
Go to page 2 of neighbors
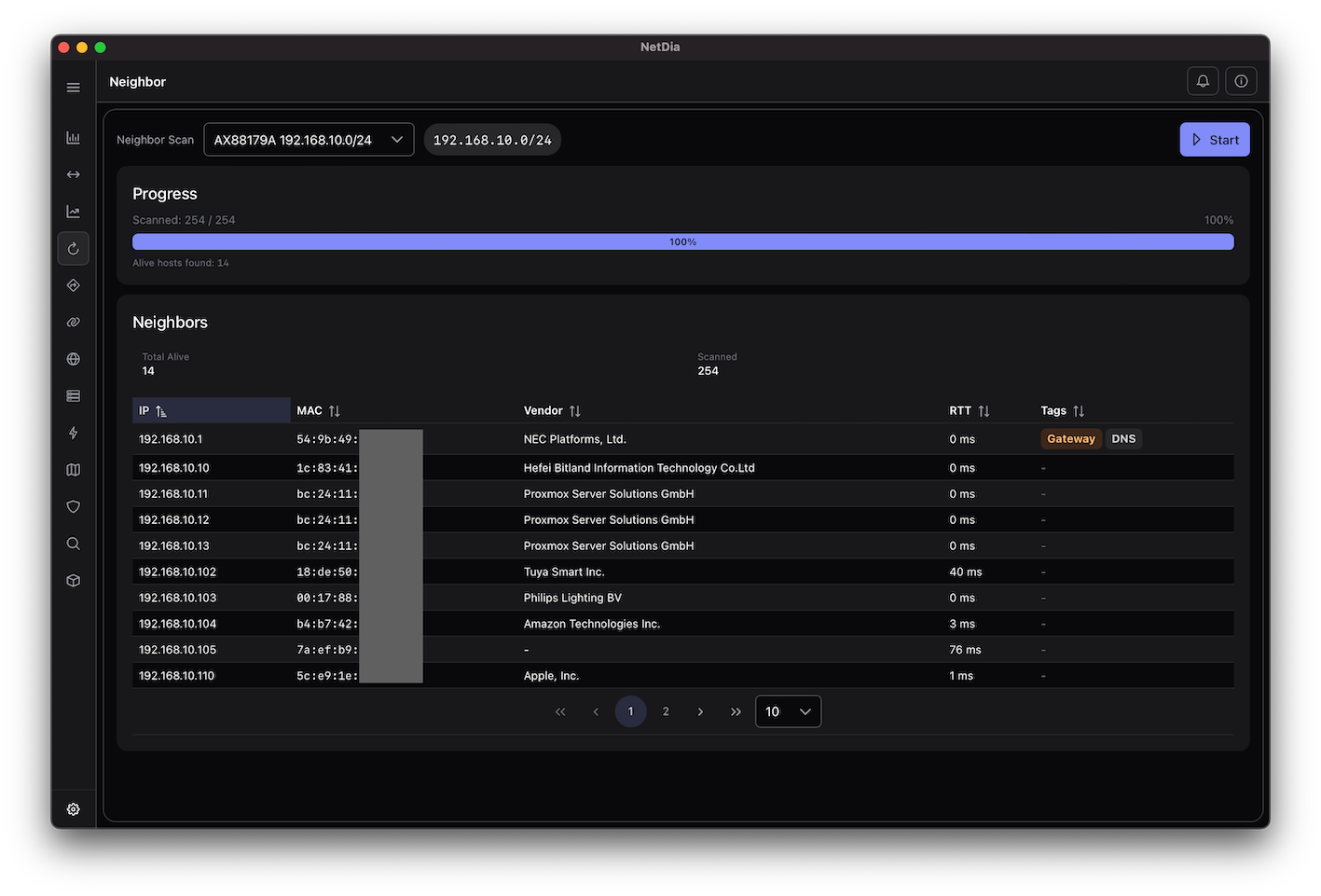[666, 711]
